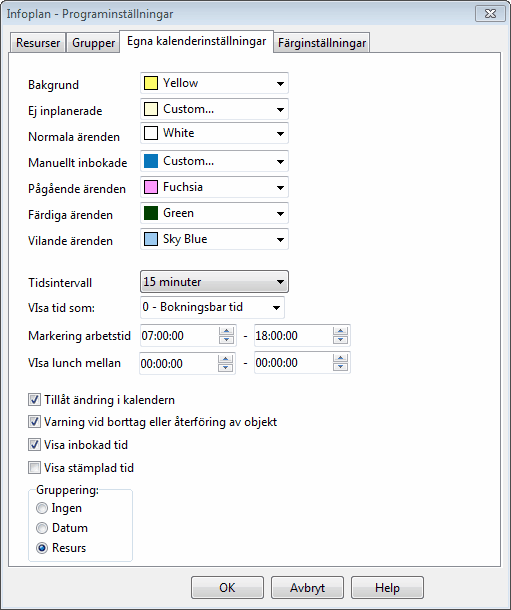Select Datum grouping radio button

[42, 528]
